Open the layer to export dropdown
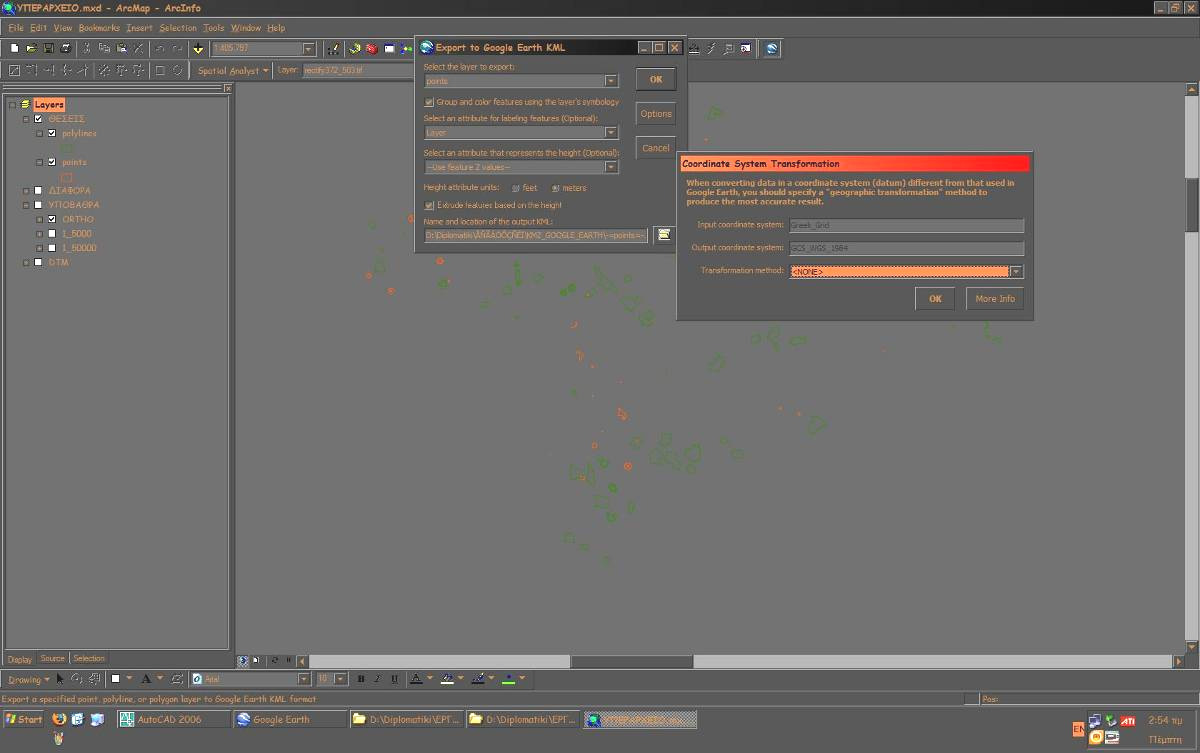This screenshot has height=753, width=1200. click(x=611, y=81)
